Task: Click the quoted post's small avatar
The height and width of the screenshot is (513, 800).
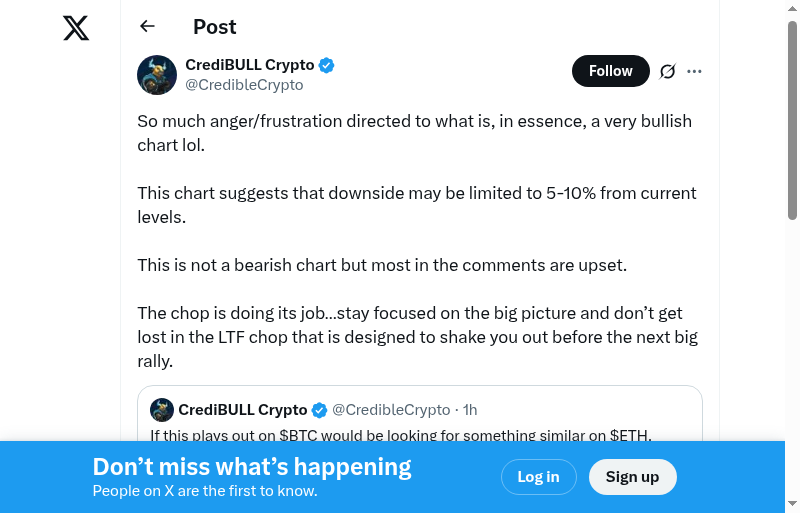Action: (x=162, y=410)
